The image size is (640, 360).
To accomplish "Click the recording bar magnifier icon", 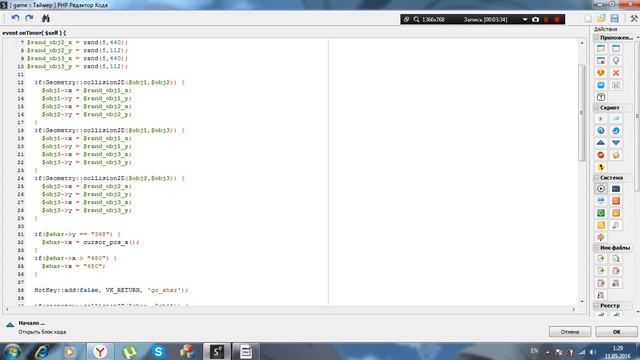I will [x=416, y=19].
